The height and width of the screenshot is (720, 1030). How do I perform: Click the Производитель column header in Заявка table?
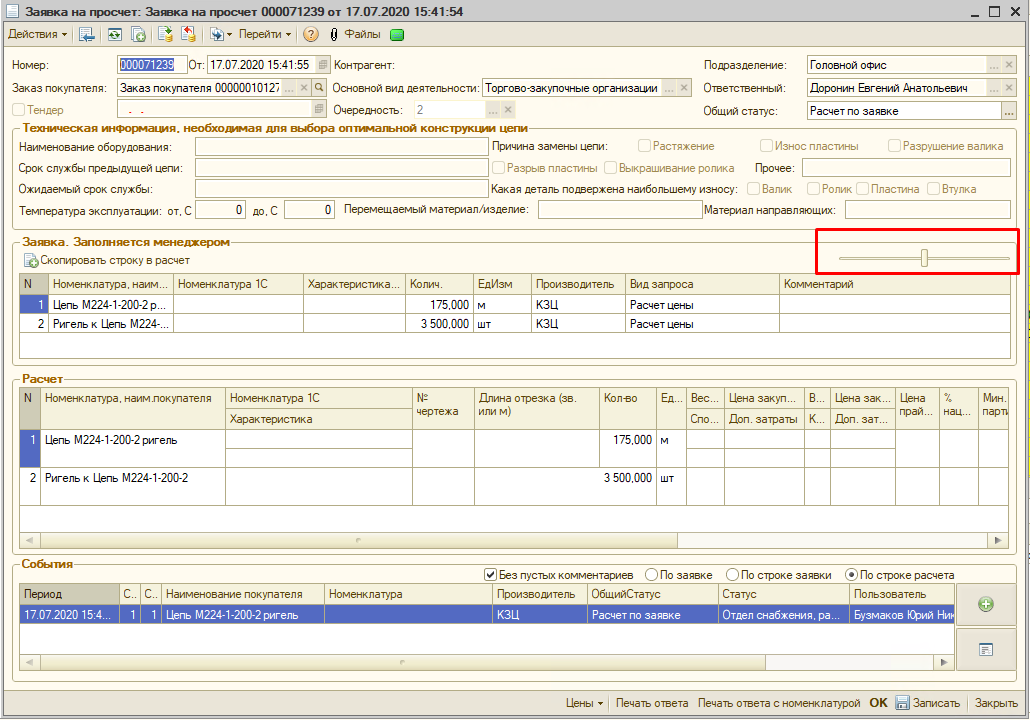[x=578, y=284]
